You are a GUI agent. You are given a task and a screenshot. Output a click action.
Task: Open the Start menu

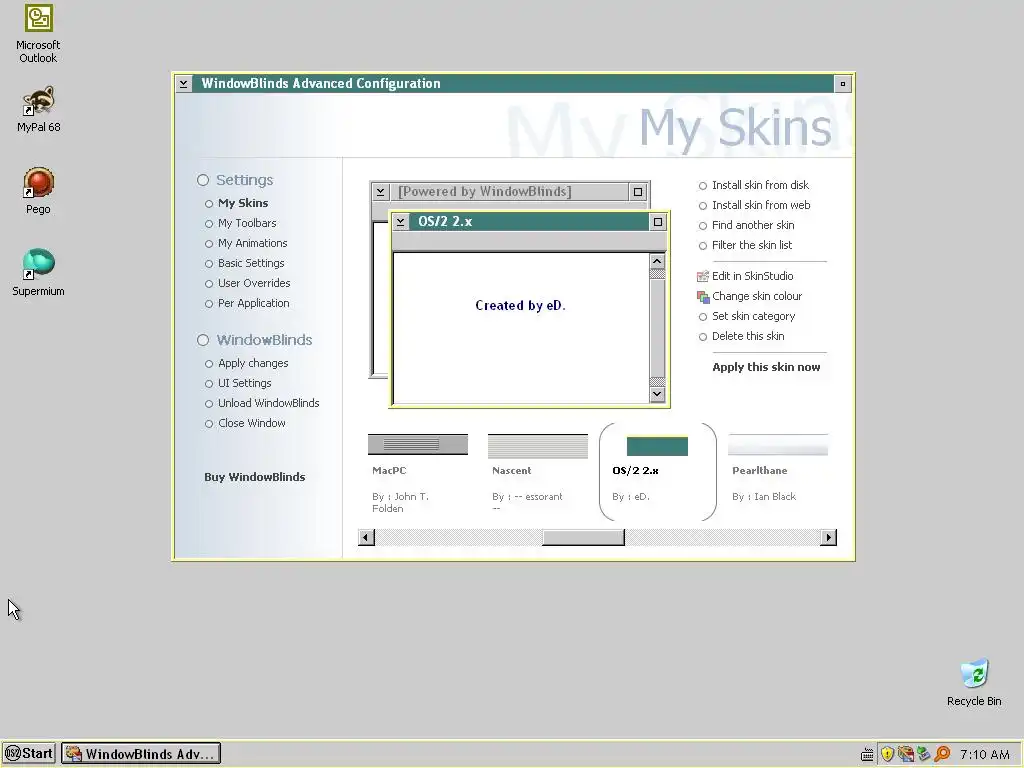(x=29, y=754)
